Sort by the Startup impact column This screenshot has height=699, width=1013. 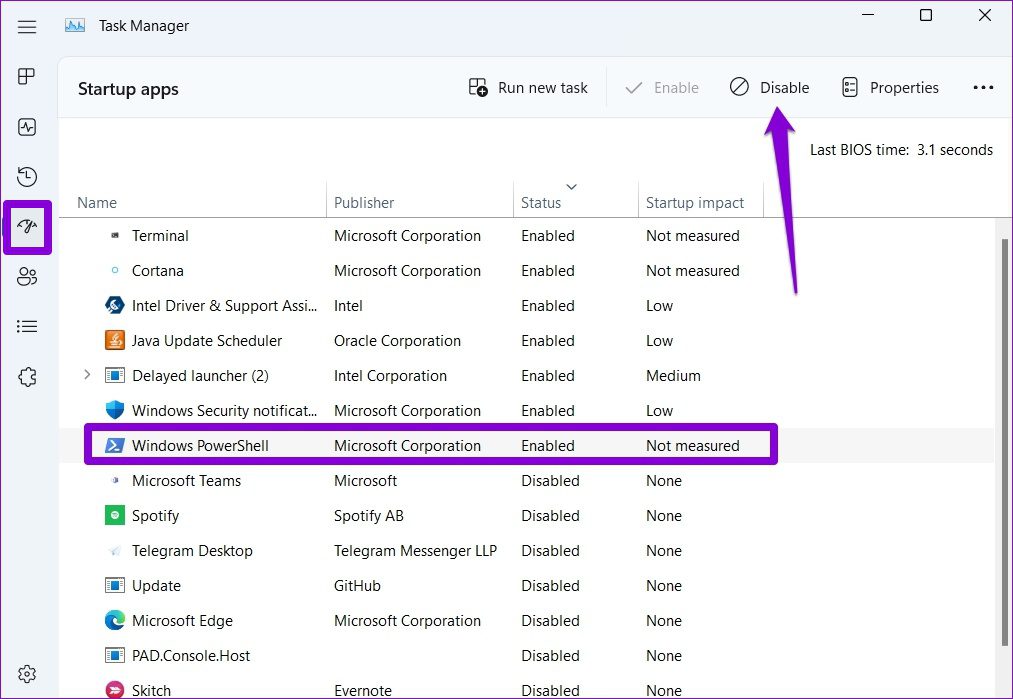pos(699,202)
